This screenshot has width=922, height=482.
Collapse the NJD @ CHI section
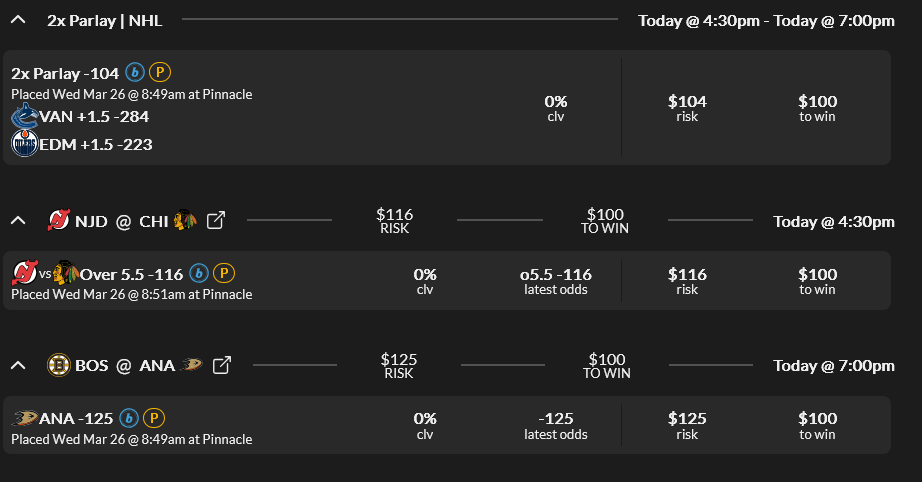18,221
